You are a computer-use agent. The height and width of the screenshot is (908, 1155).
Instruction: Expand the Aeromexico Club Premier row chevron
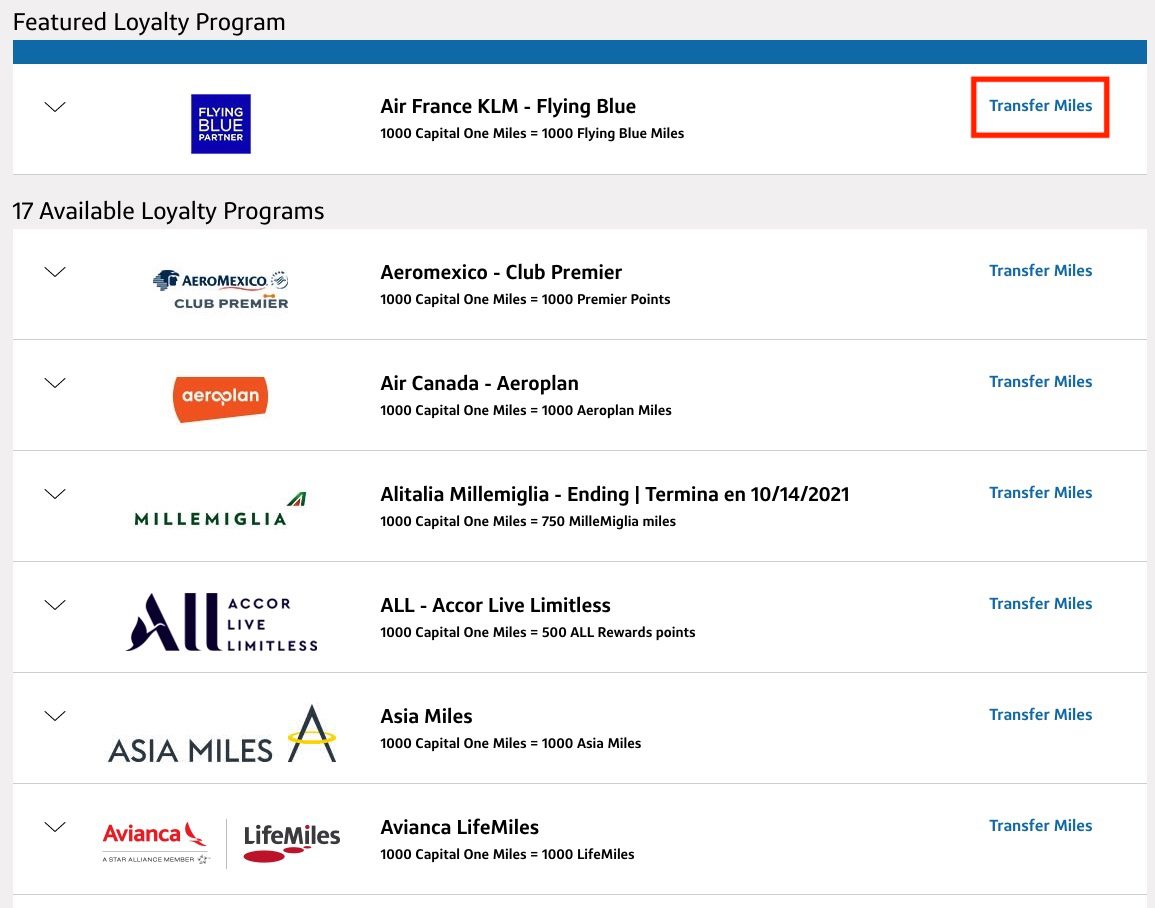point(55,272)
